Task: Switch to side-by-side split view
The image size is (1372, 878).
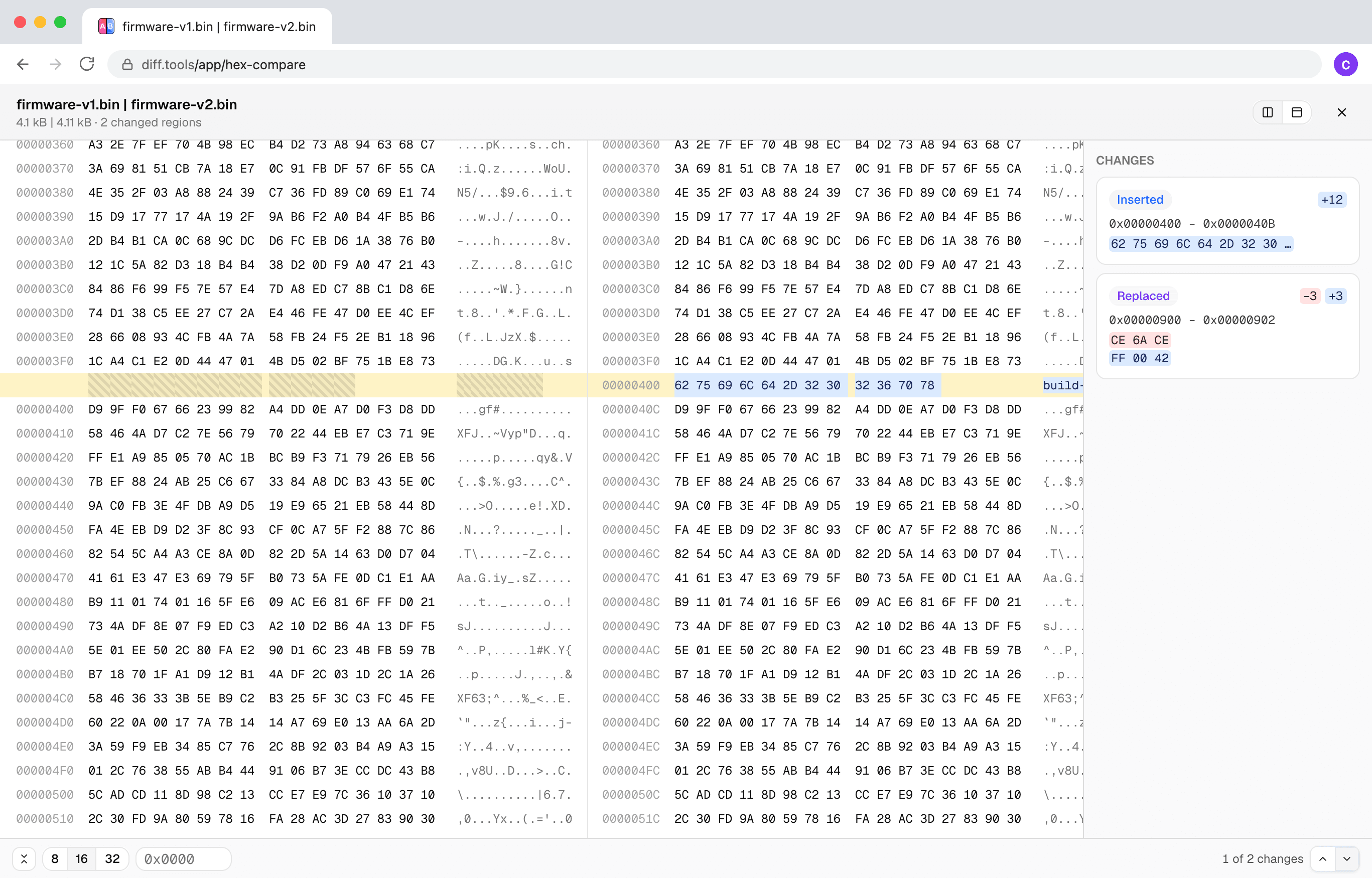Action: click(x=1267, y=112)
